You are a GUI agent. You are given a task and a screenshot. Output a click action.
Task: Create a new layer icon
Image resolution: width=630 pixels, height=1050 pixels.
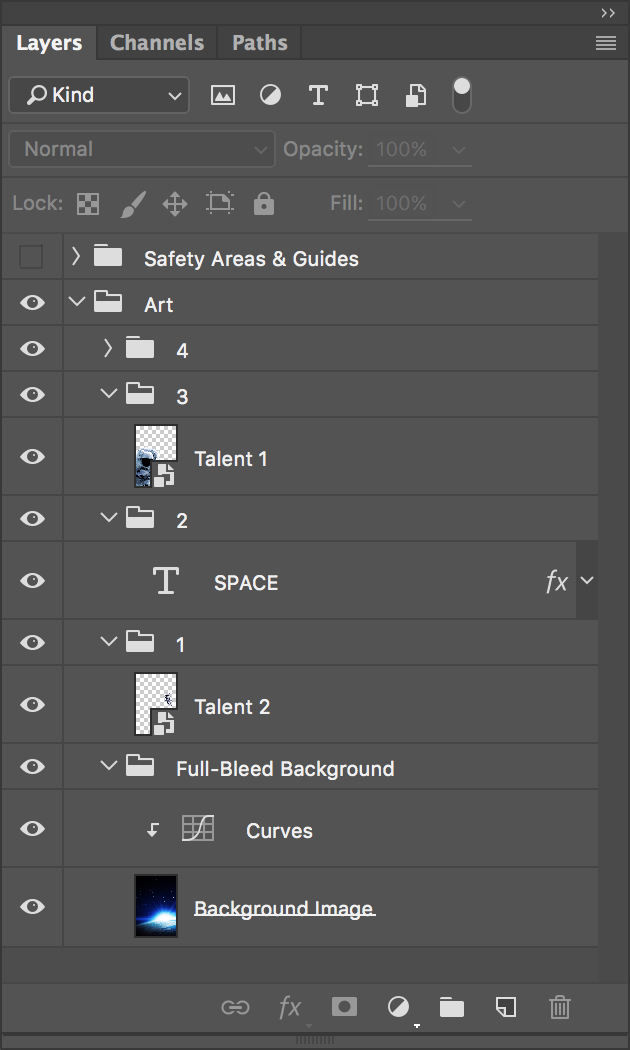coord(506,1006)
